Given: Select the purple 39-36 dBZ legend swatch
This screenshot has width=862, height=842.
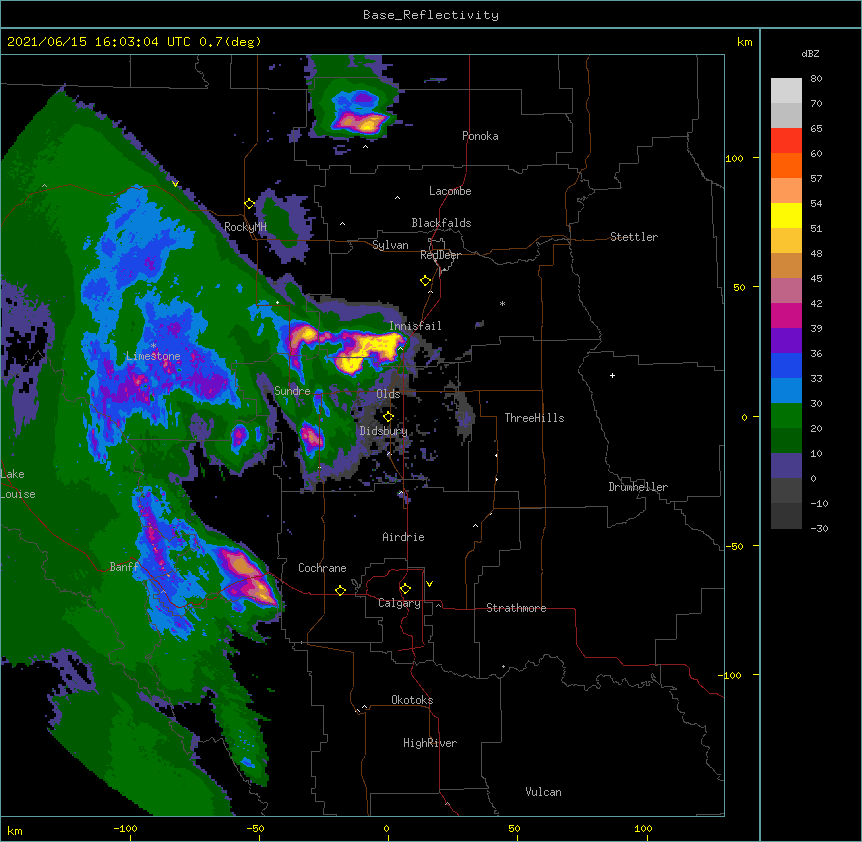Looking at the screenshot, I should pos(786,341).
